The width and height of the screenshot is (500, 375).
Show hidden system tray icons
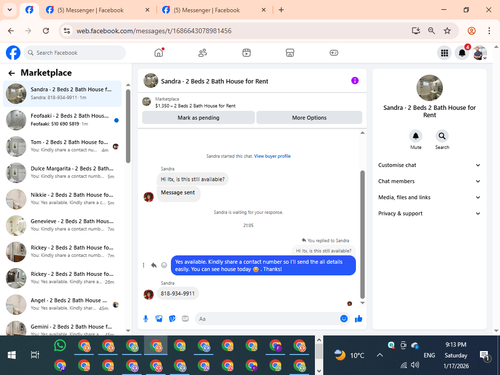(380, 355)
